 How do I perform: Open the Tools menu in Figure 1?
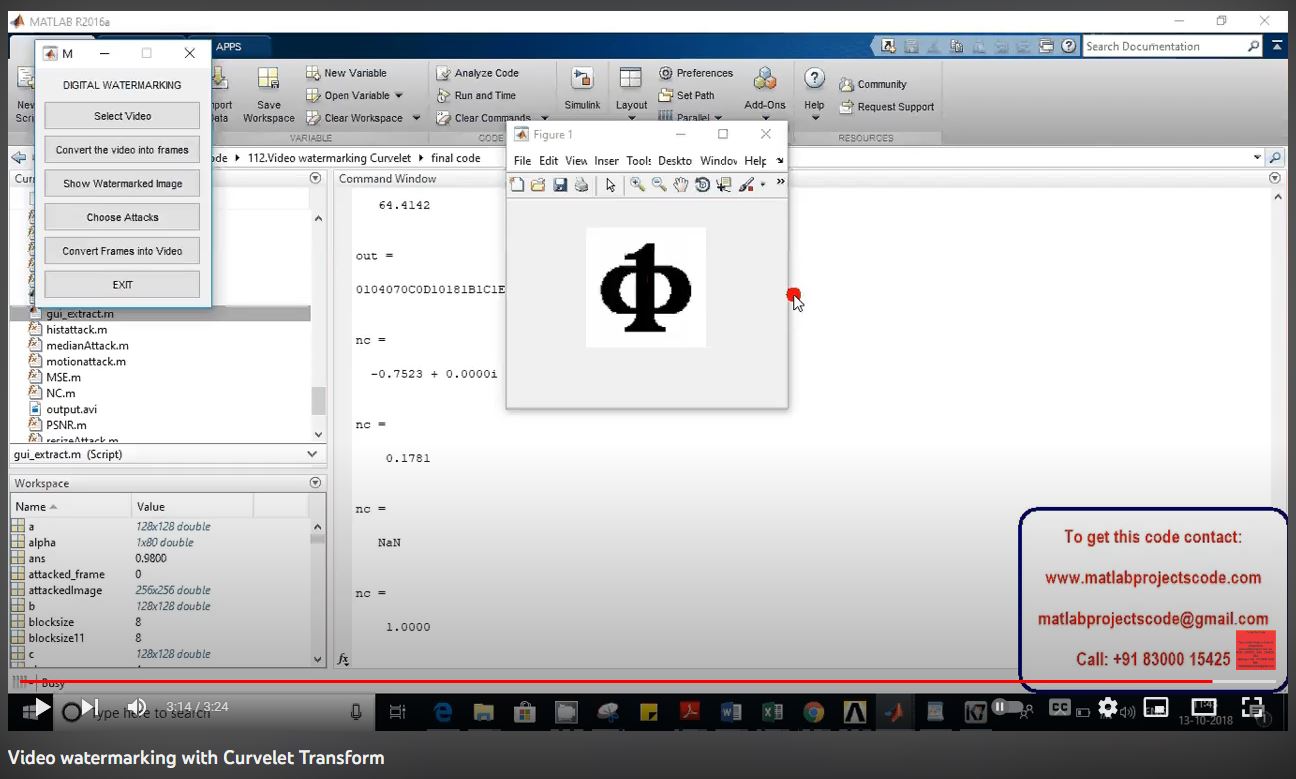click(x=638, y=161)
